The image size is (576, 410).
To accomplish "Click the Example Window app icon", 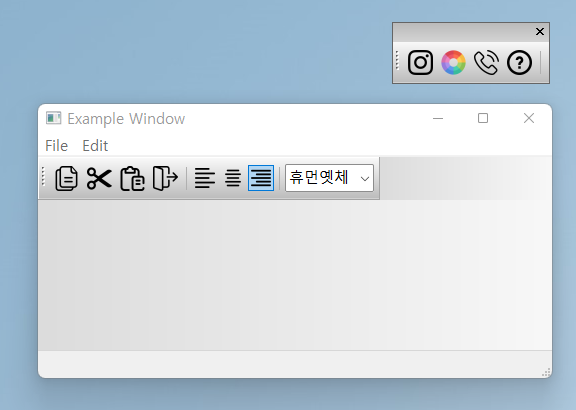I will point(54,118).
